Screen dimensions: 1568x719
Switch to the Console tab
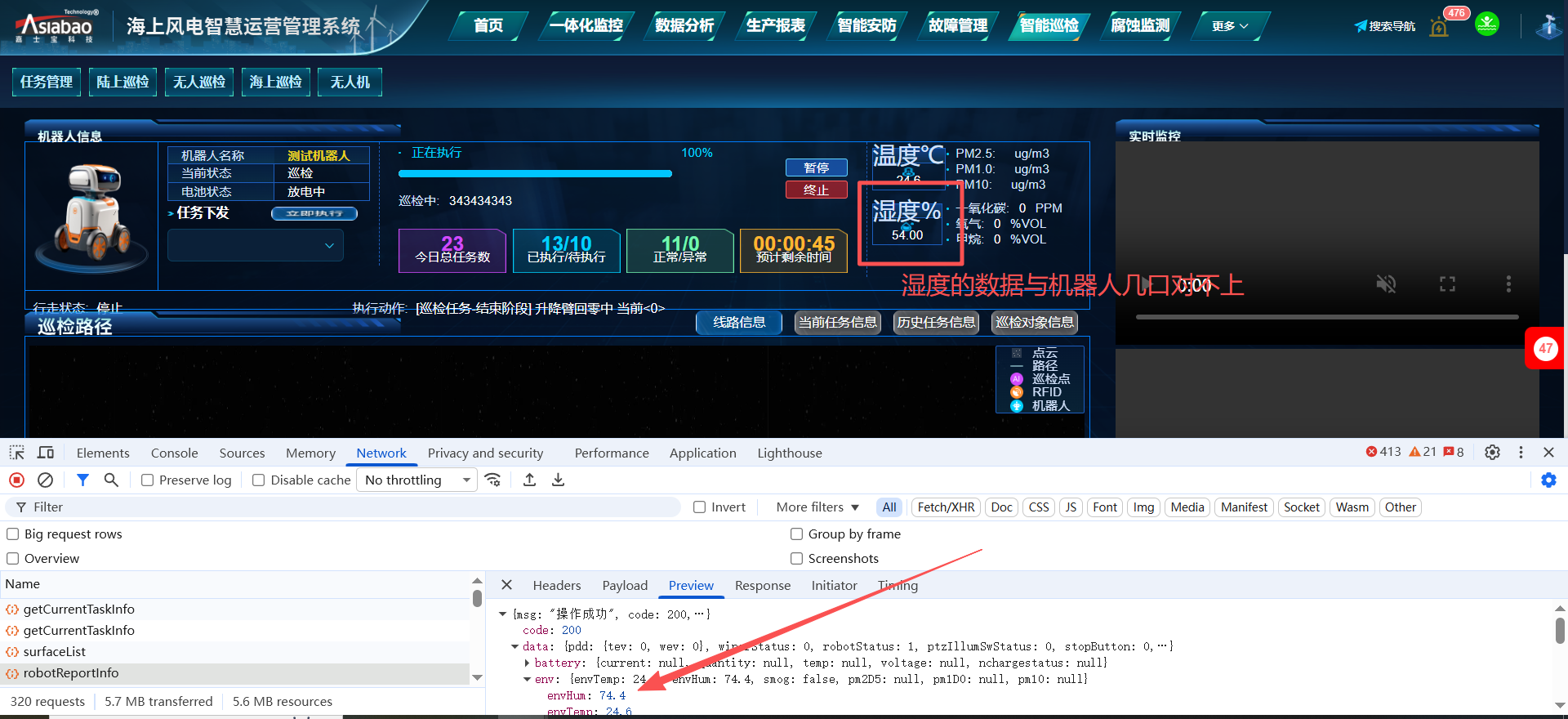(174, 453)
